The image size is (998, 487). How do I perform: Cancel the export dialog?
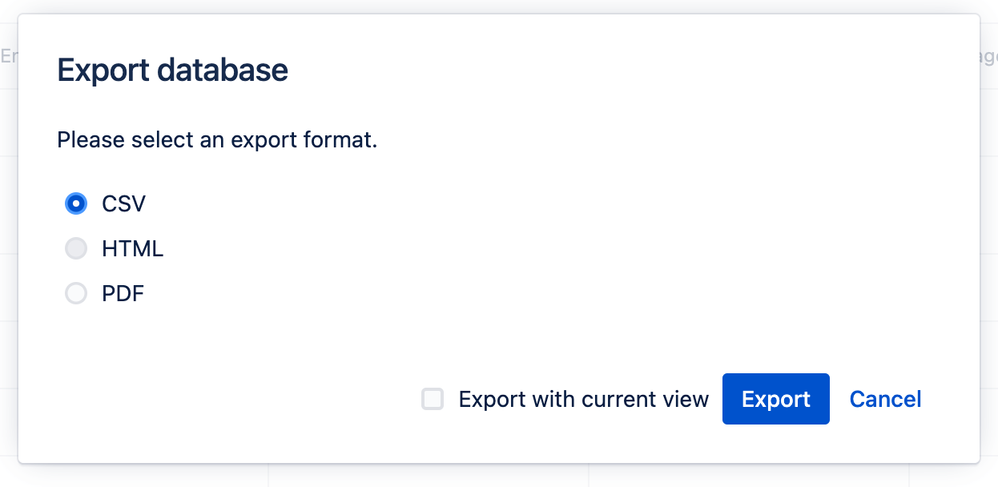click(x=885, y=399)
